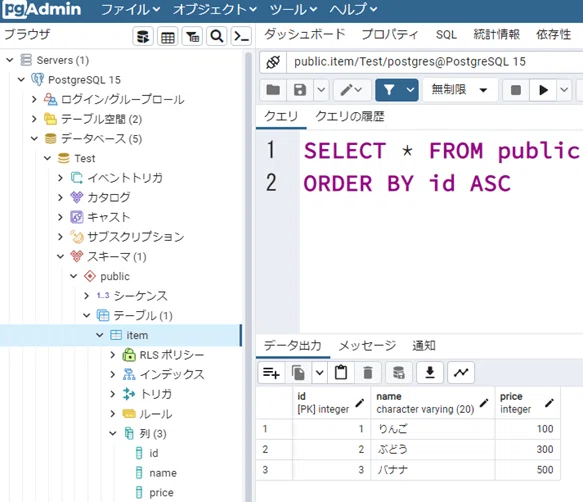The height and width of the screenshot is (502, 583).
Task: Click the Search objects magnifier icon
Action: click(217, 36)
